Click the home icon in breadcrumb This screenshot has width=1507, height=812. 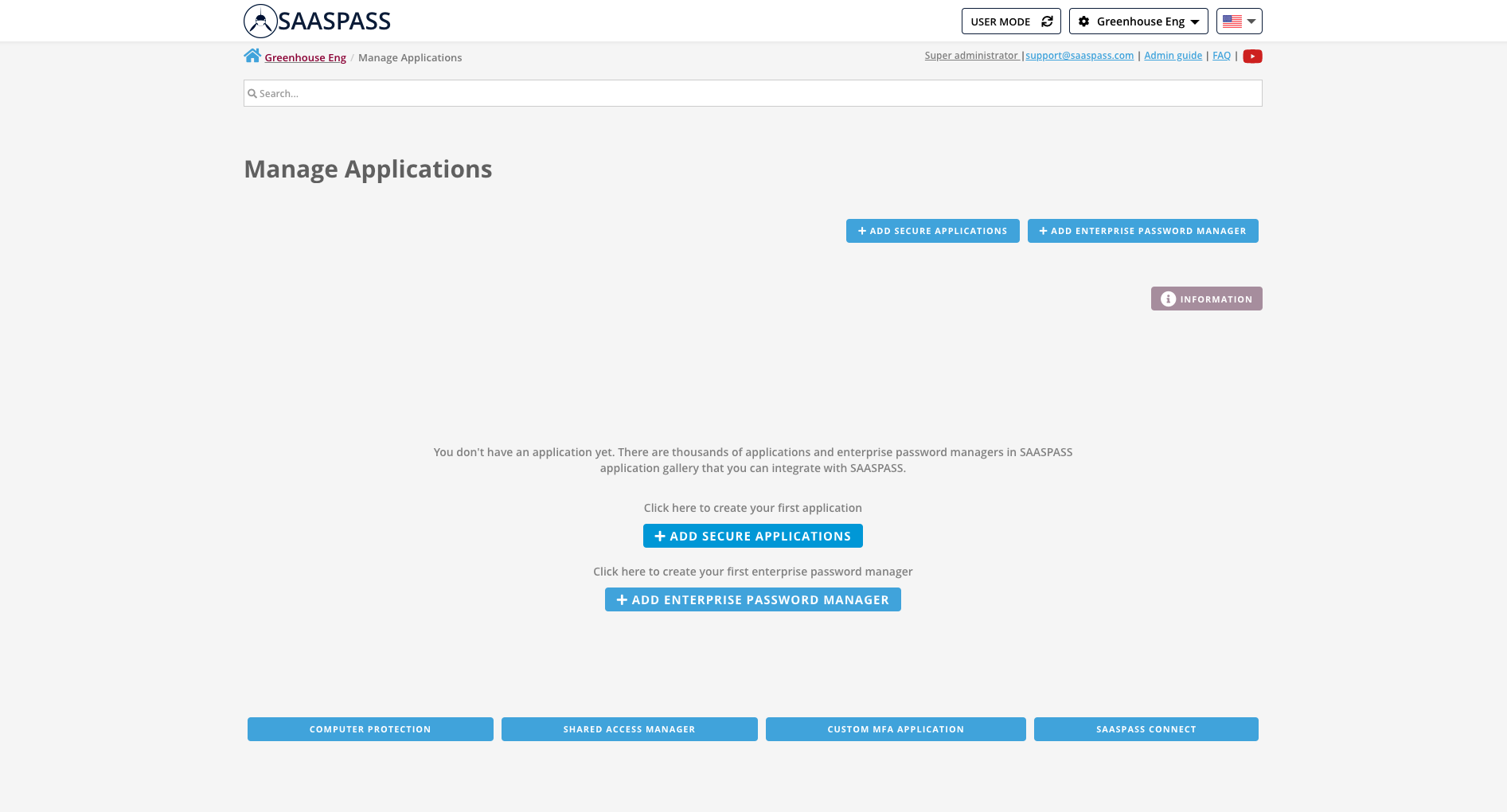pyautogui.click(x=252, y=56)
